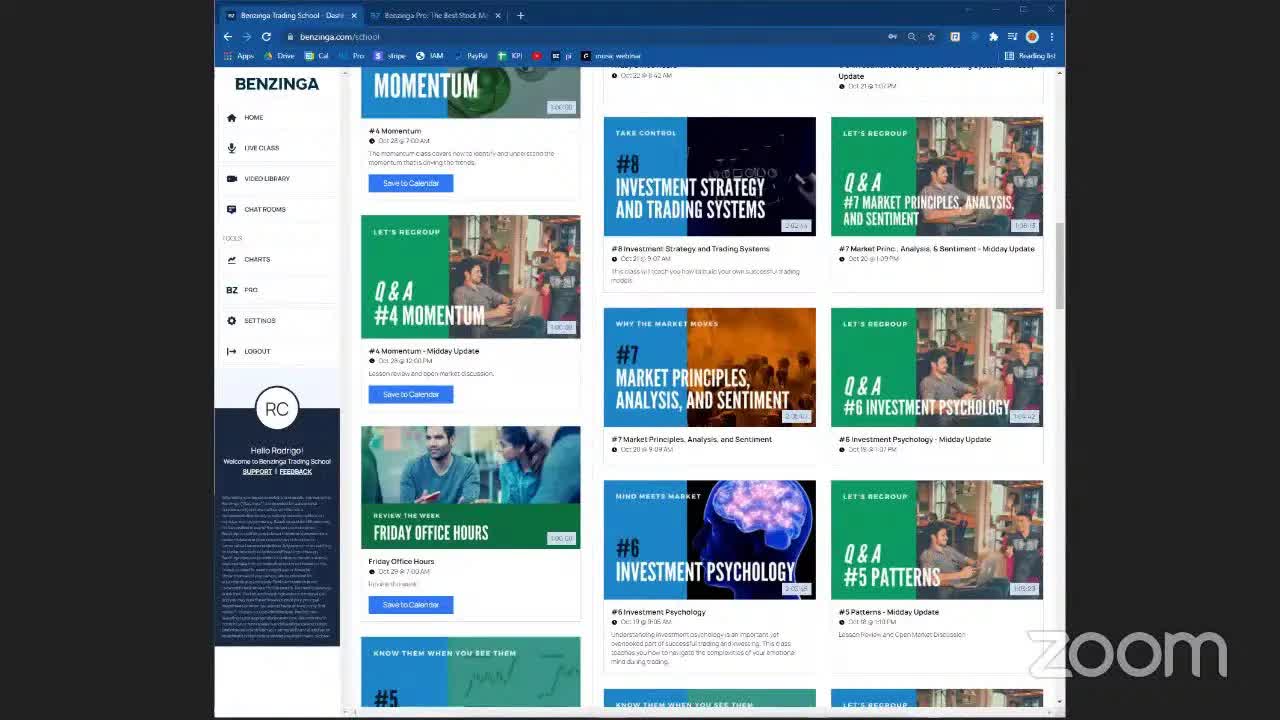1280x720 pixels.
Task: Open the Q&A #4 Momentum thumbnail
Action: pyautogui.click(x=470, y=277)
